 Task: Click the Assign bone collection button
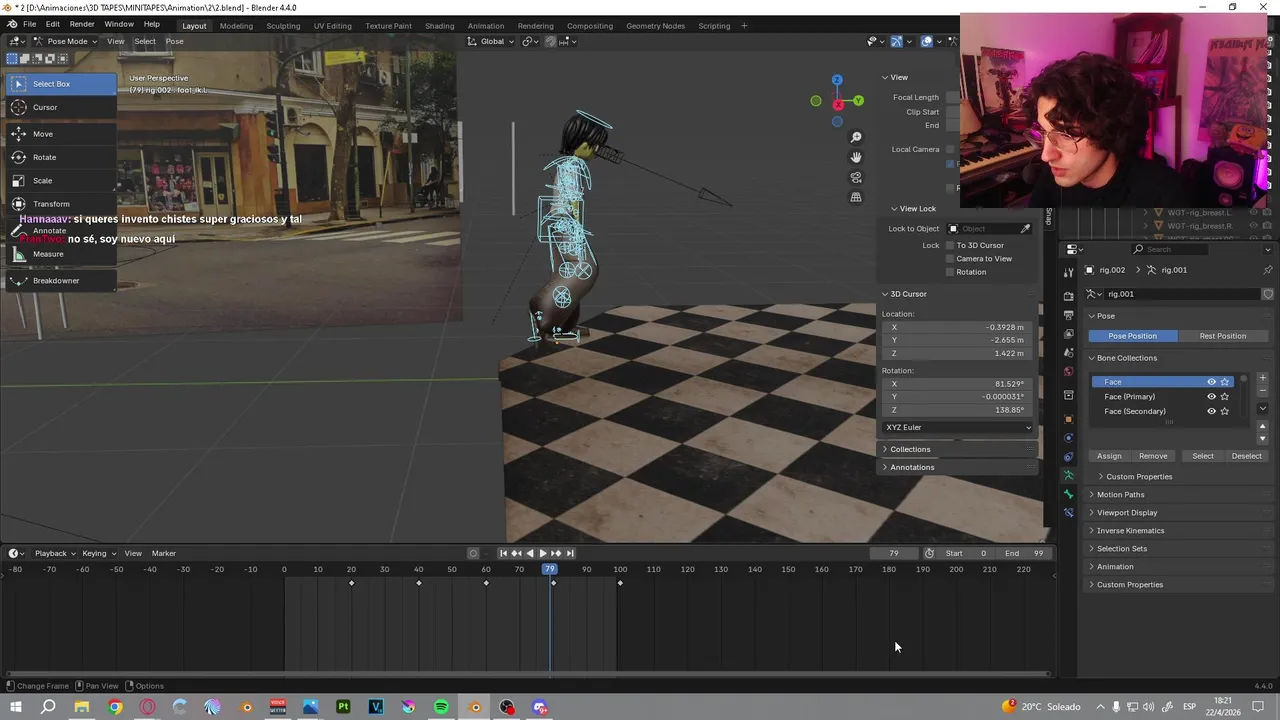pos(1109,456)
